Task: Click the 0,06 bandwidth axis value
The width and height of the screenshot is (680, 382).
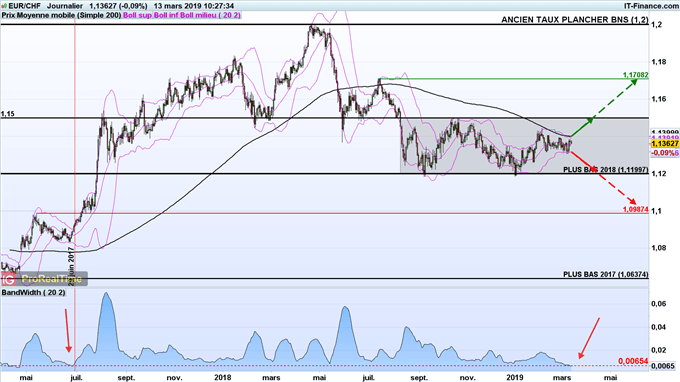Action: [659, 304]
